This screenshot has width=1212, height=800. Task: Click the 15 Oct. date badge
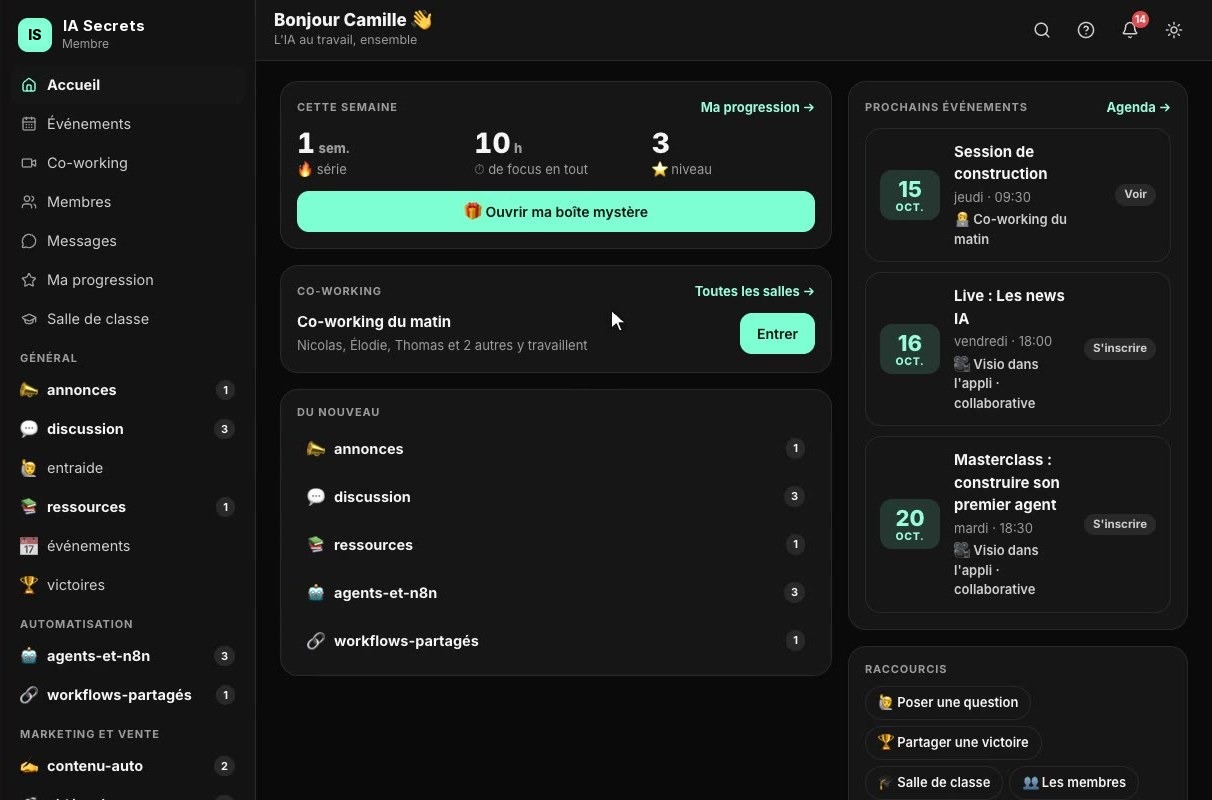pyautogui.click(x=910, y=195)
